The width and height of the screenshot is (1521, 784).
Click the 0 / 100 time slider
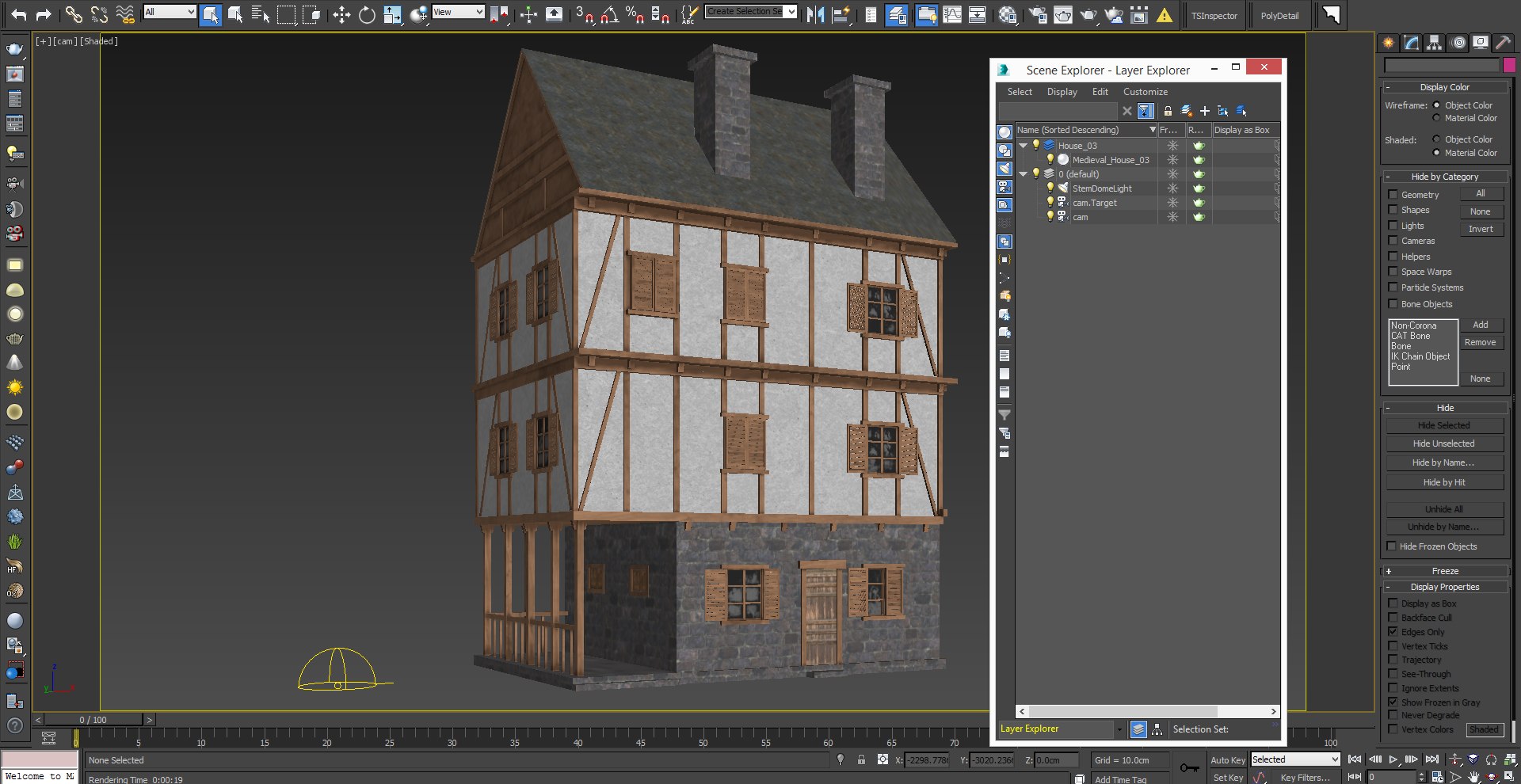93,720
